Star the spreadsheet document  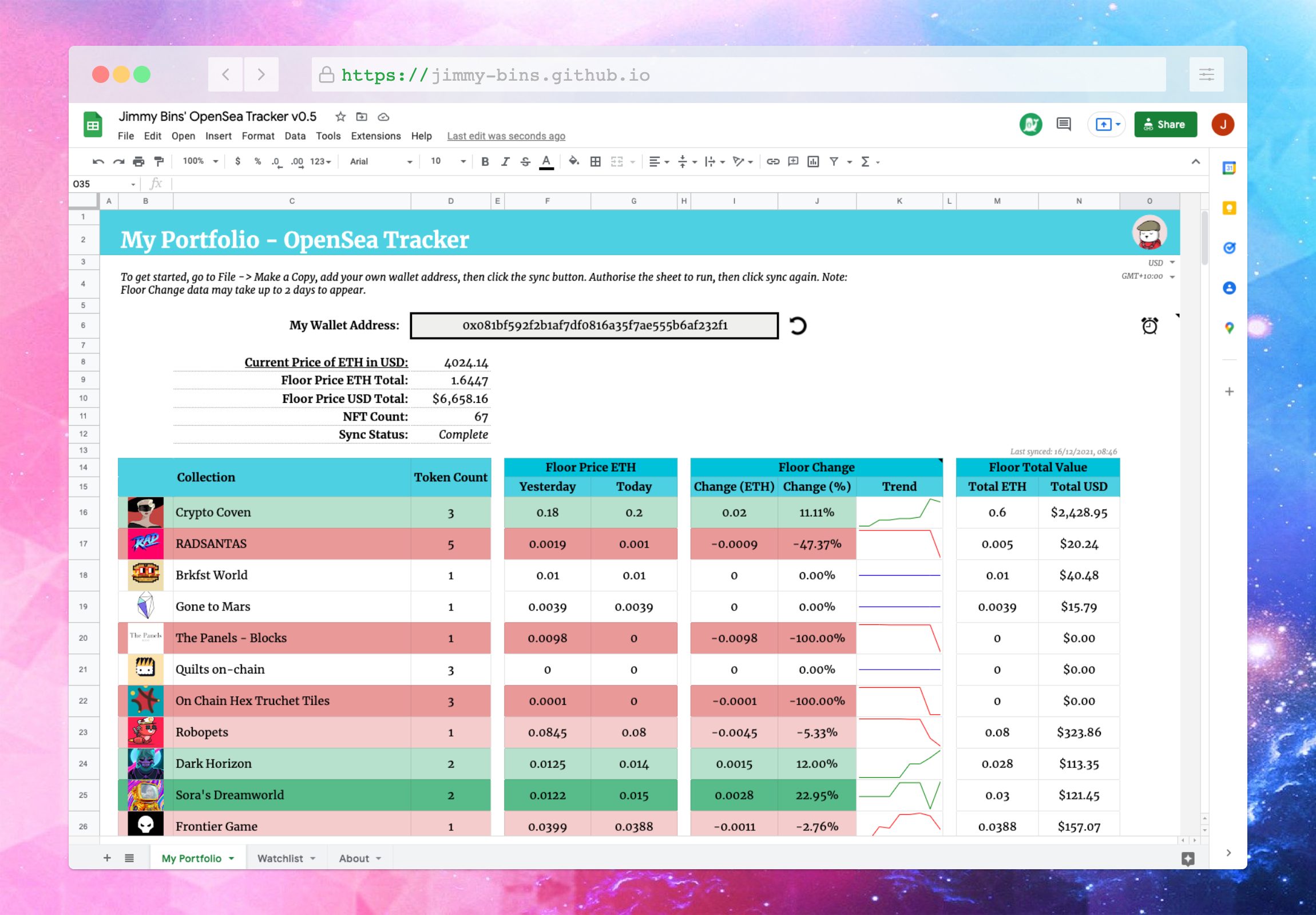point(340,117)
